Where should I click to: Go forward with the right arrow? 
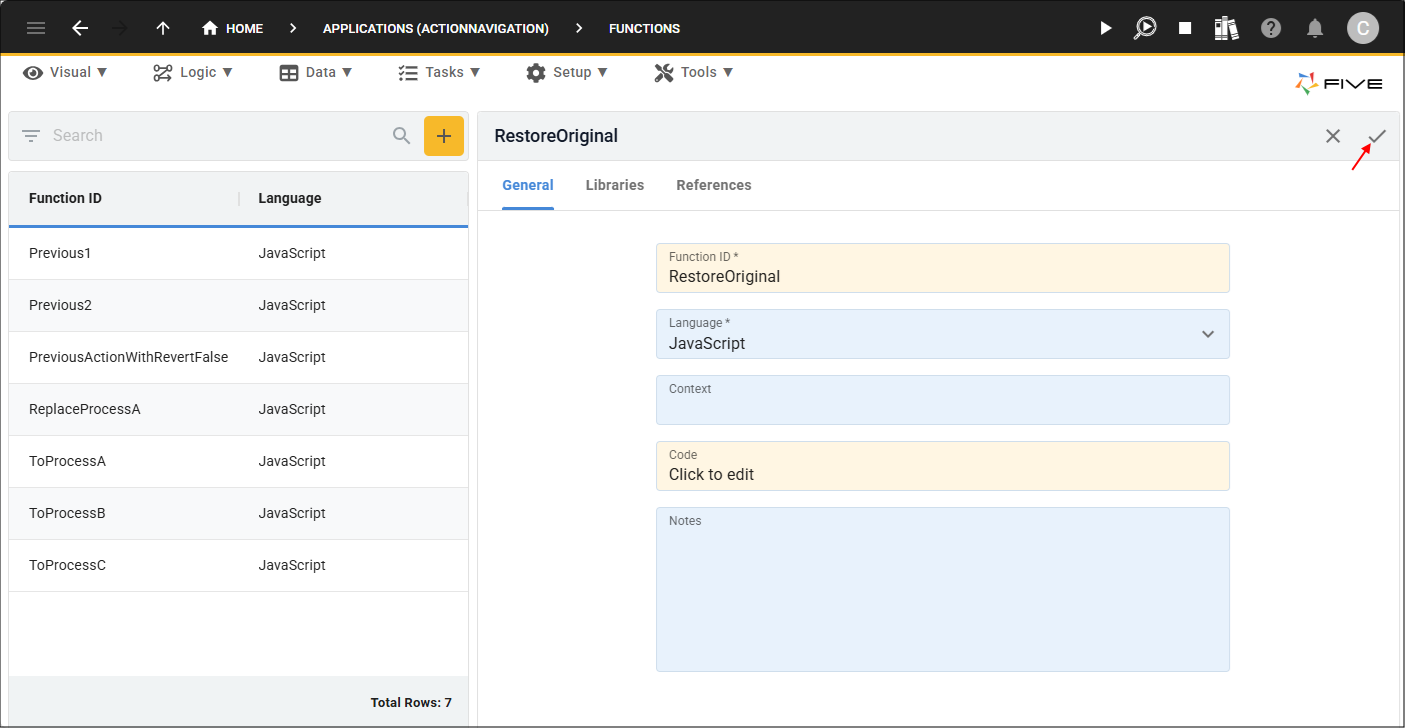click(121, 28)
